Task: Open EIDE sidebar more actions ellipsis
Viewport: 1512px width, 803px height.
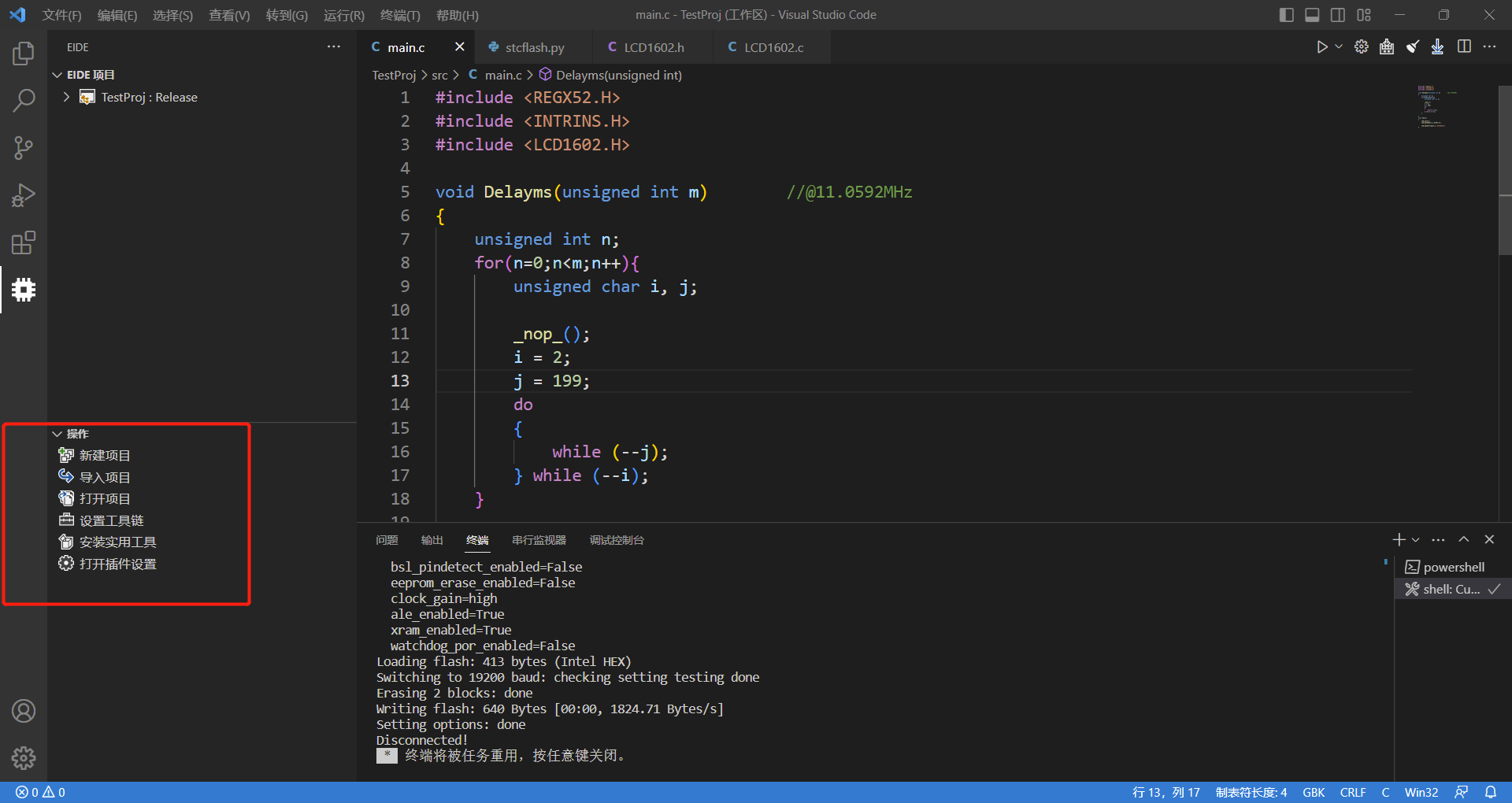Action: [x=334, y=47]
